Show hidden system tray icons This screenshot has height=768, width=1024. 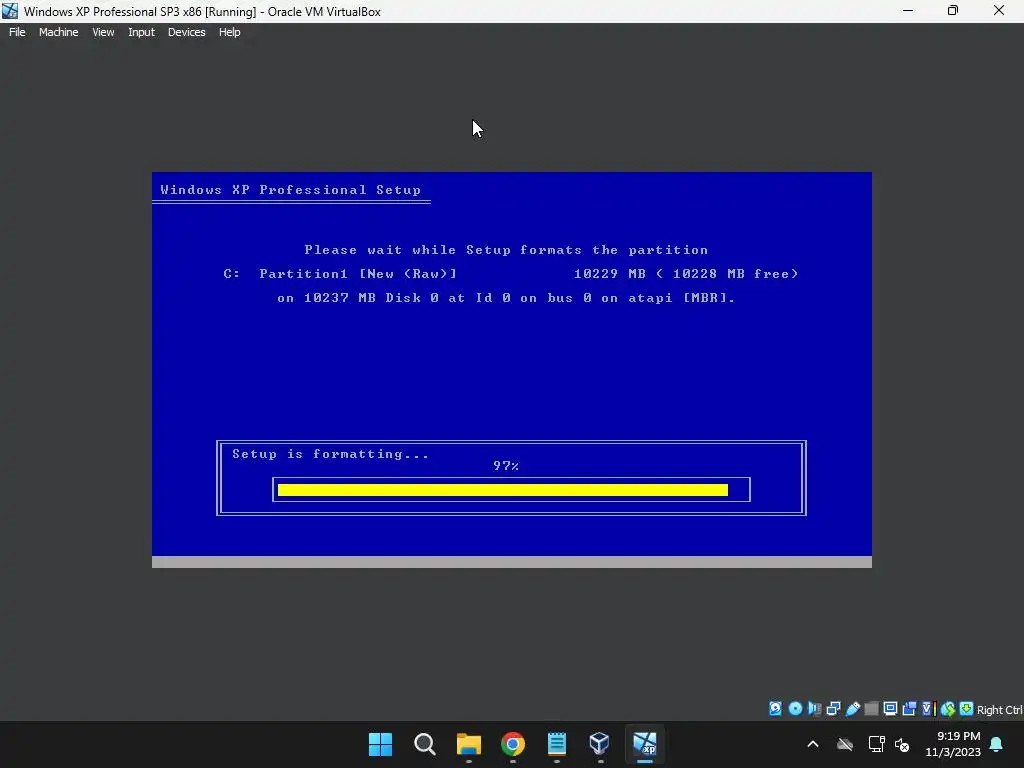pyautogui.click(x=813, y=744)
